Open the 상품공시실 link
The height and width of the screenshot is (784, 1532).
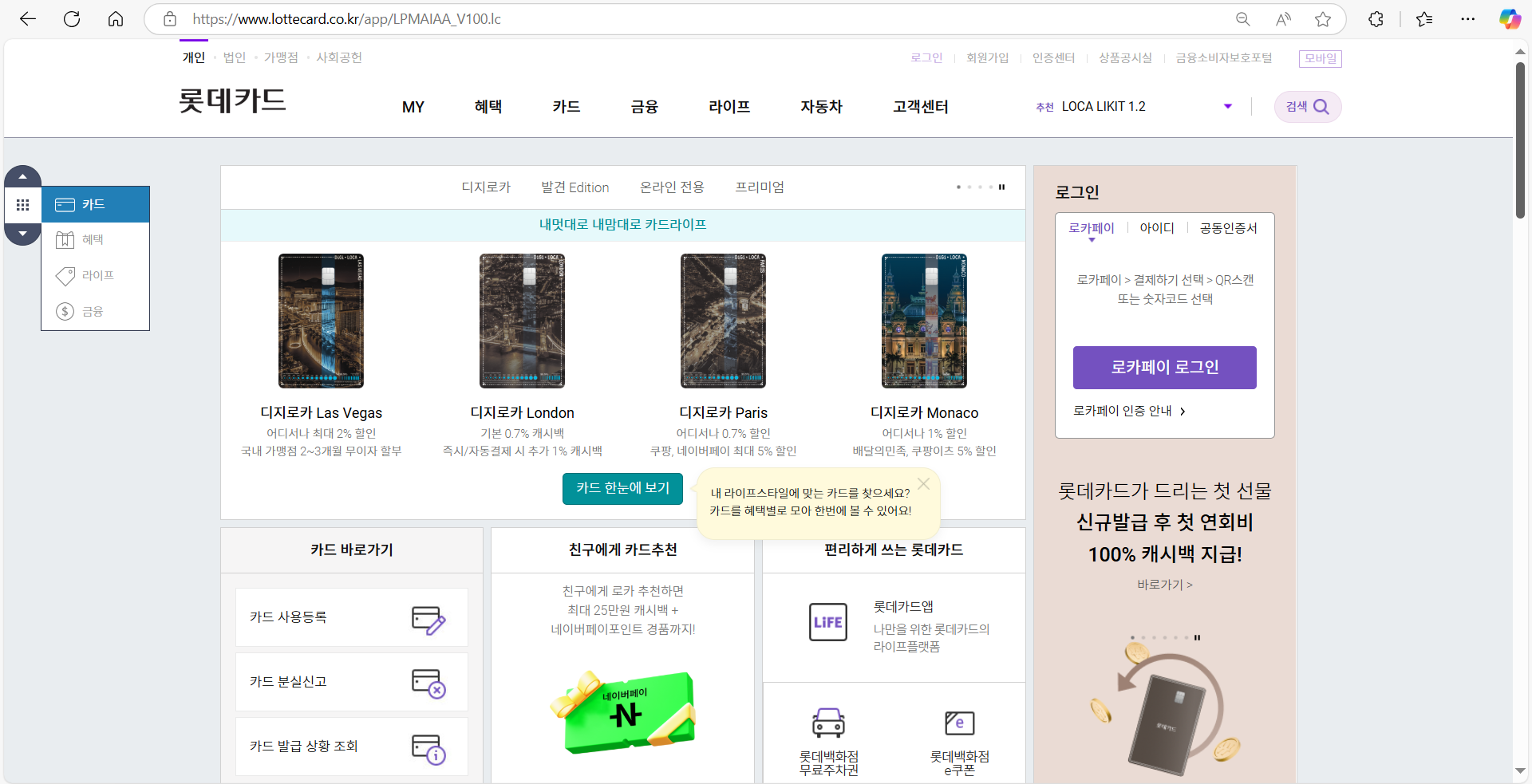(1125, 58)
